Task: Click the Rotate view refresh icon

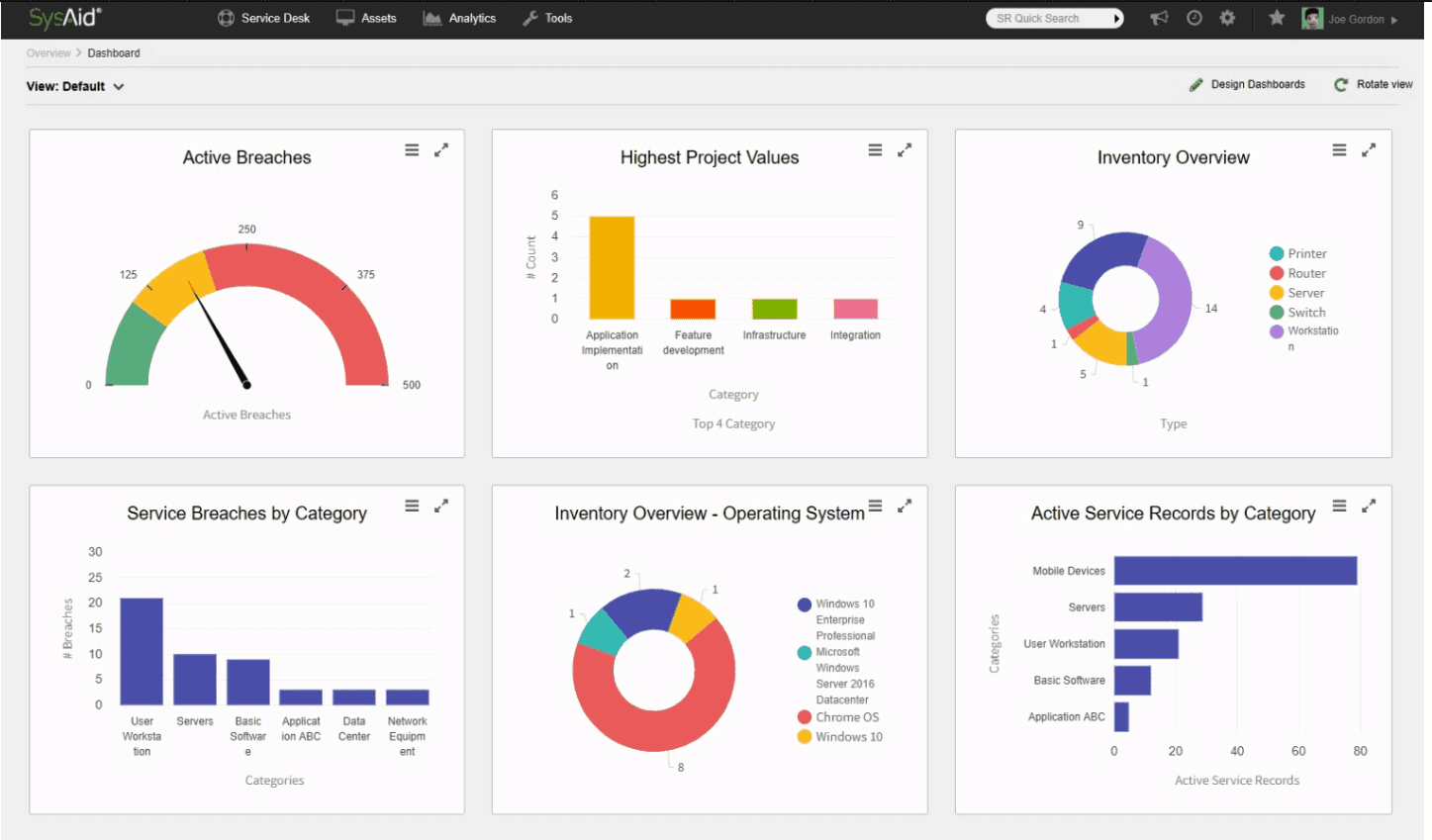Action: click(1341, 85)
